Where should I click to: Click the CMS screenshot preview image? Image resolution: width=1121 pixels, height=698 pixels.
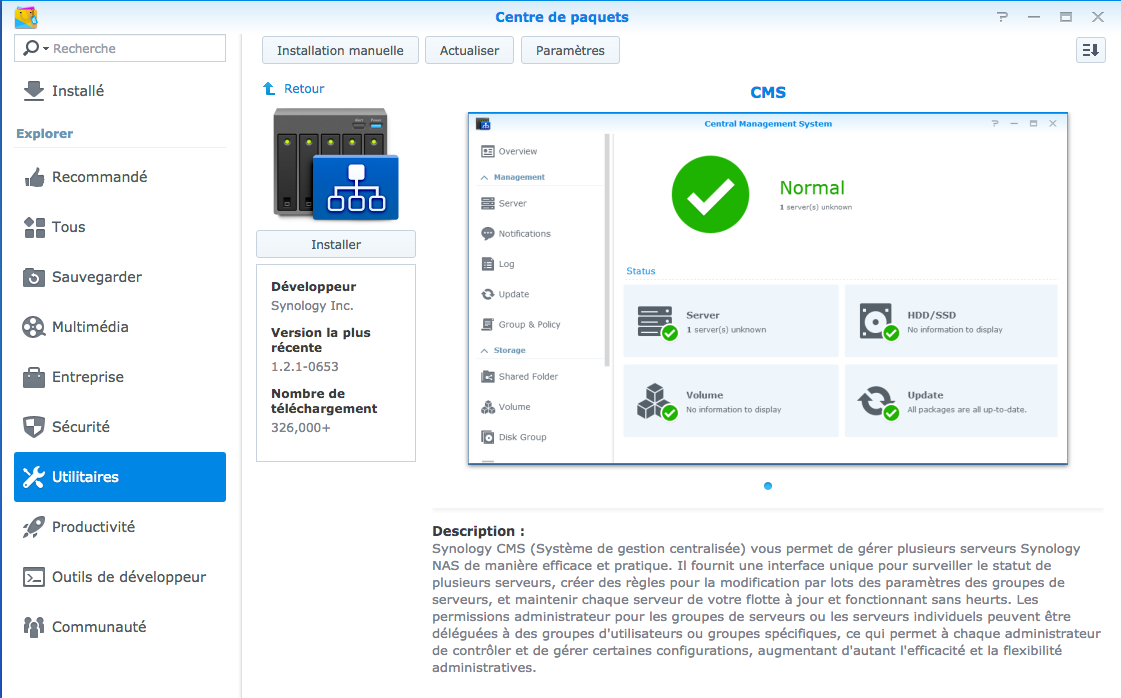point(768,288)
